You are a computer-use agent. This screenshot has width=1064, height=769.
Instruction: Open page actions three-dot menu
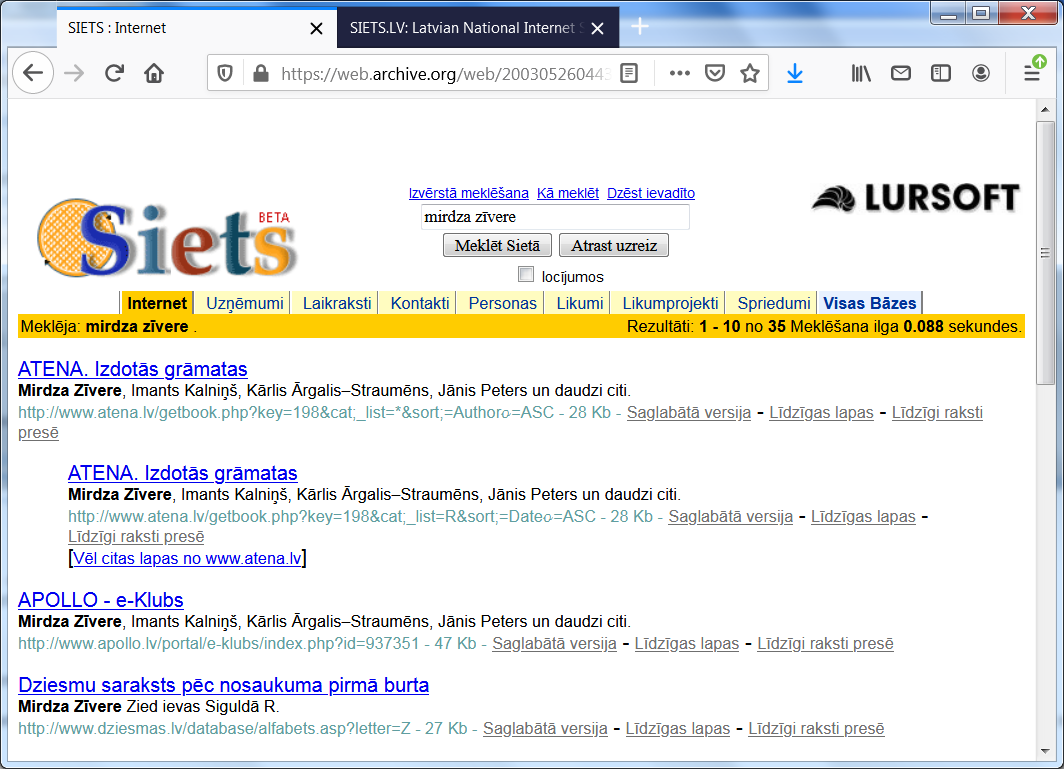[x=679, y=73]
